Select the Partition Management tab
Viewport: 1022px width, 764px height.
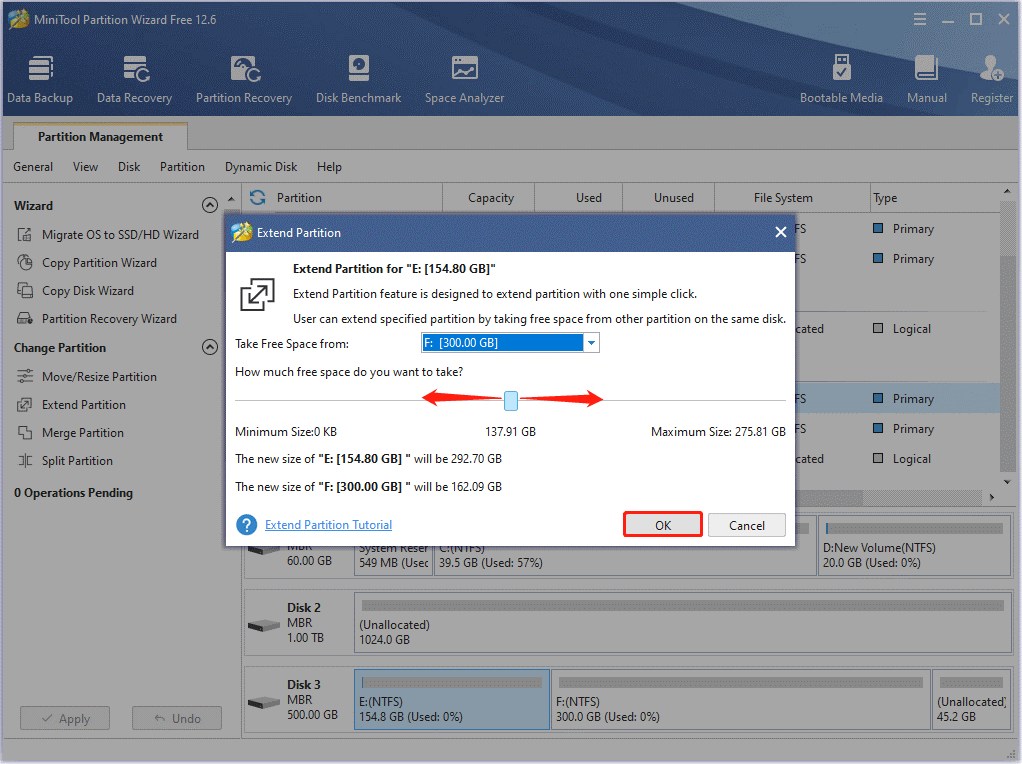click(100, 137)
